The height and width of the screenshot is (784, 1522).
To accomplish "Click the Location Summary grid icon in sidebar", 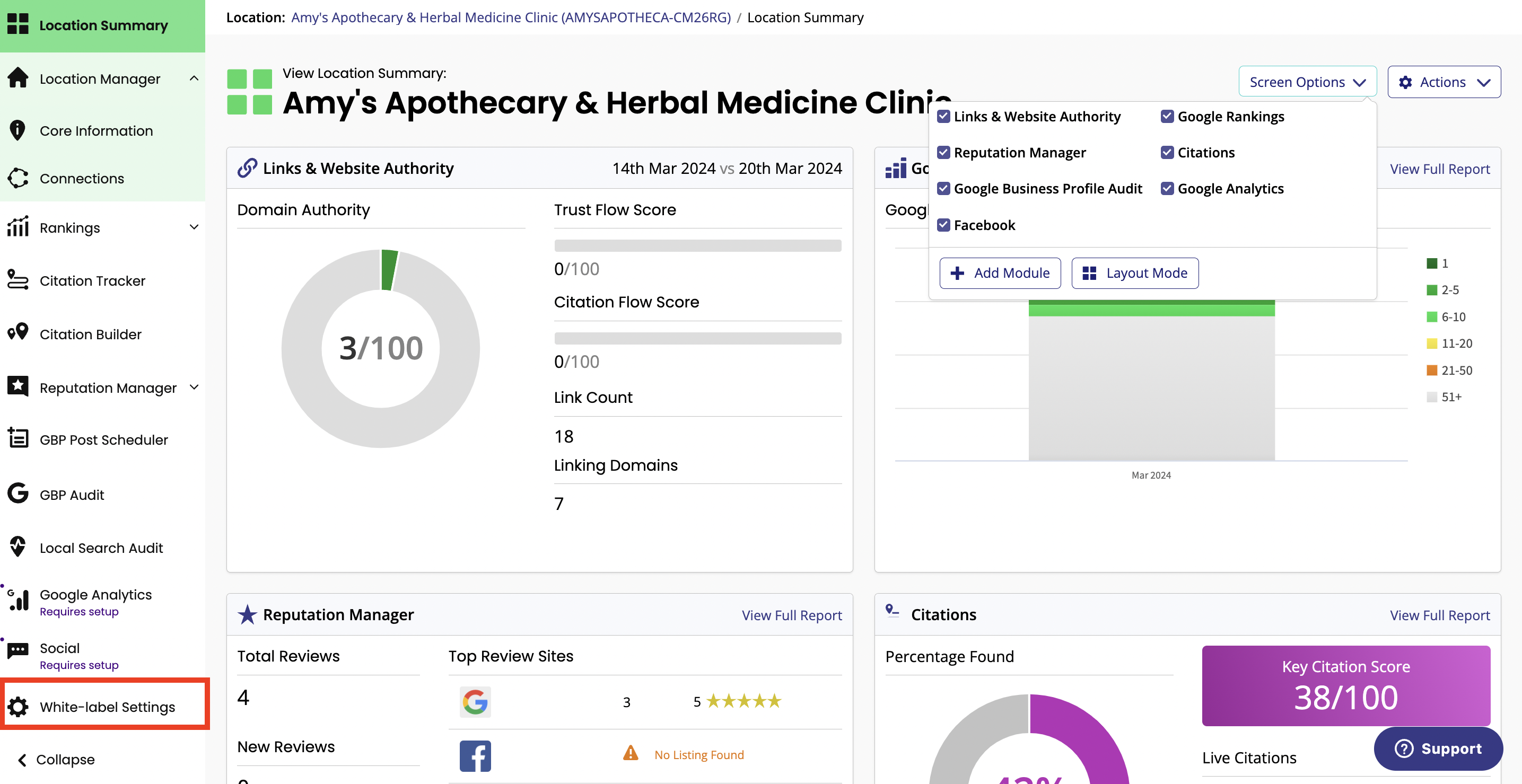I will coord(18,25).
